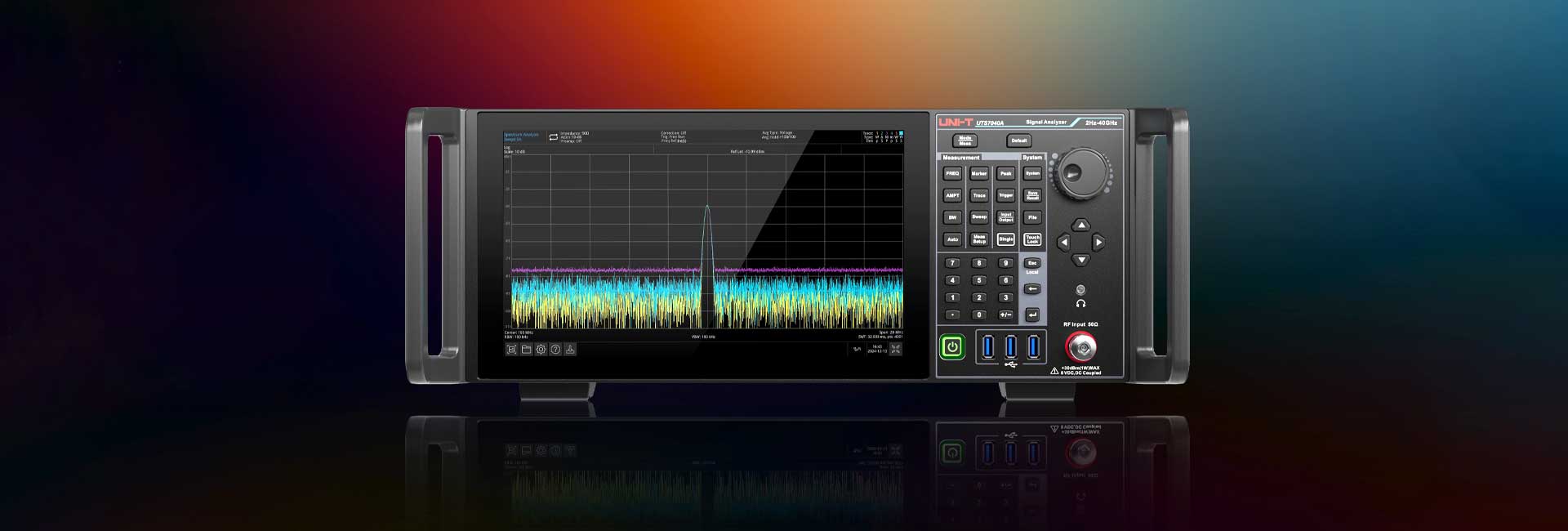Click the Esc key
This screenshot has height=531, width=1568.
tap(1032, 263)
